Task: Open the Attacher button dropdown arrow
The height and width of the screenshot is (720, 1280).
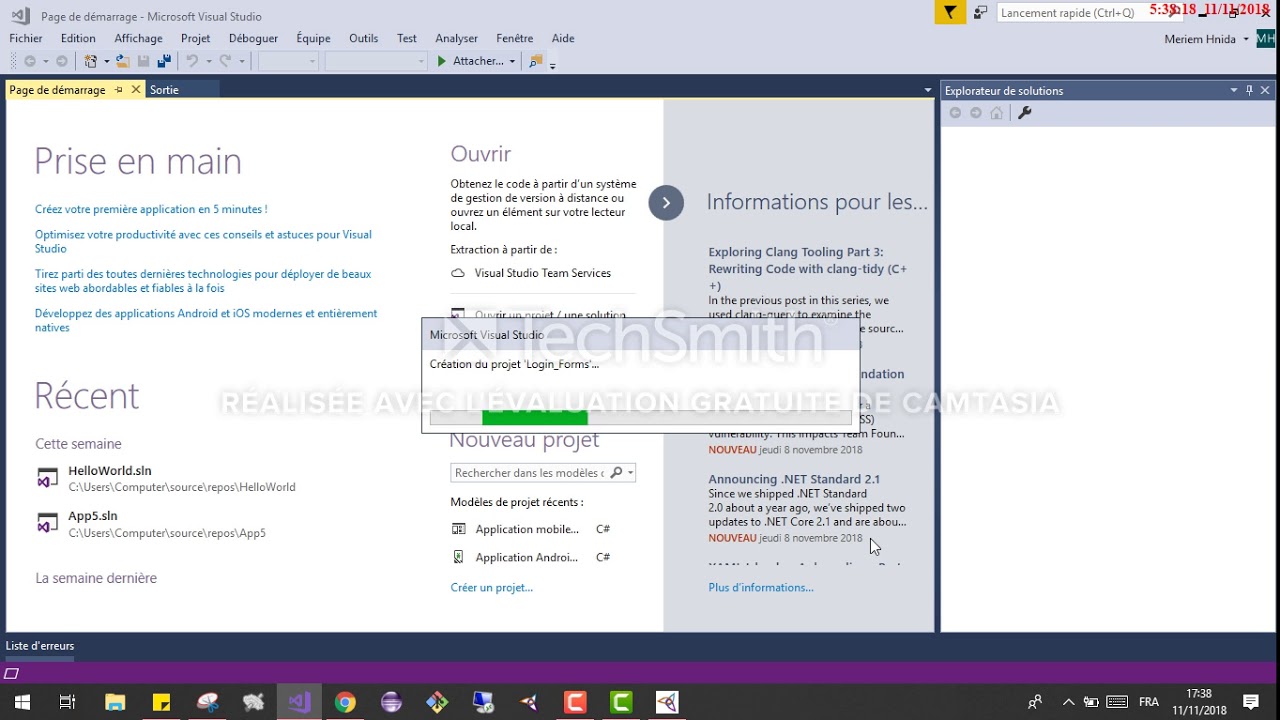Action: 512,61
